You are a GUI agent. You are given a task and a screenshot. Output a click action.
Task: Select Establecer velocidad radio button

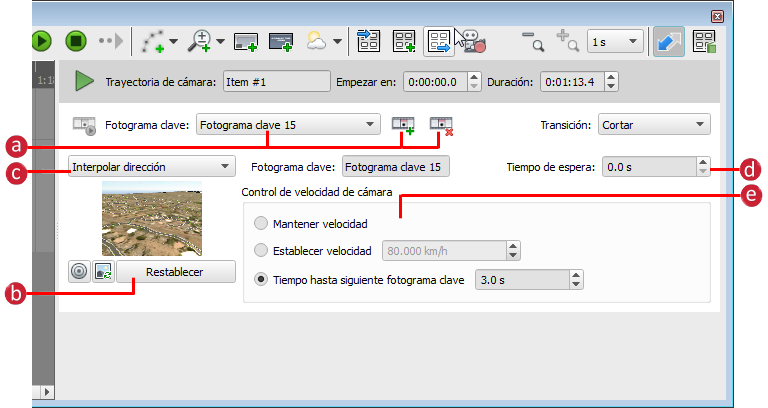(261, 250)
